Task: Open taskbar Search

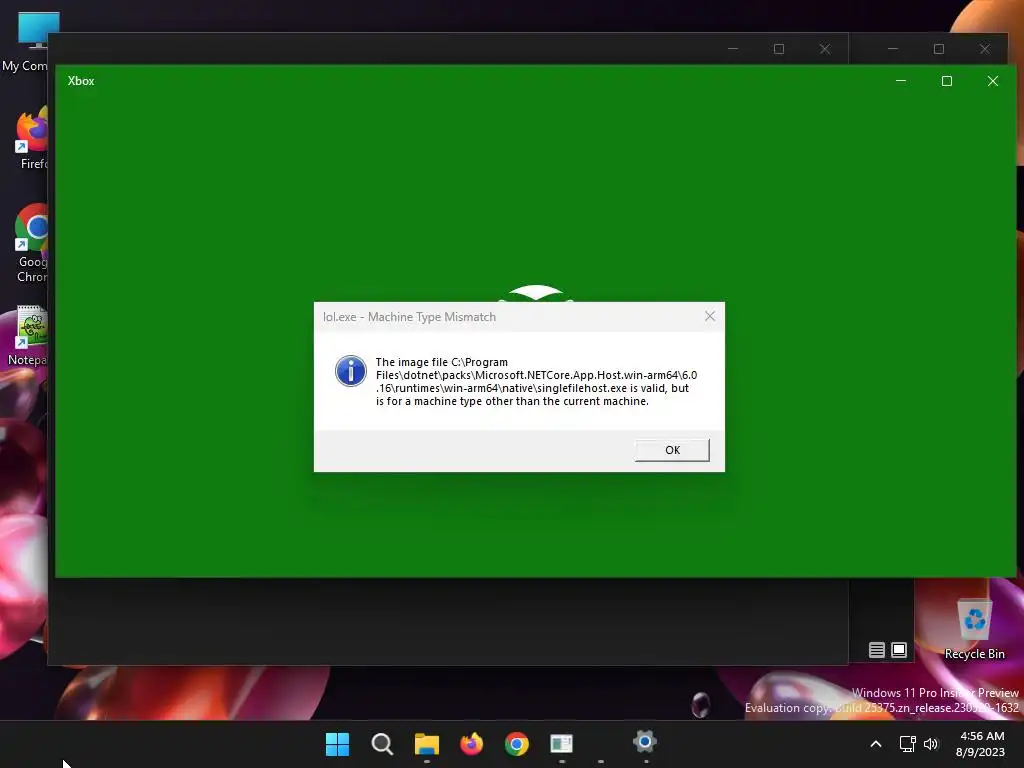Action: [x=382, y=744]
